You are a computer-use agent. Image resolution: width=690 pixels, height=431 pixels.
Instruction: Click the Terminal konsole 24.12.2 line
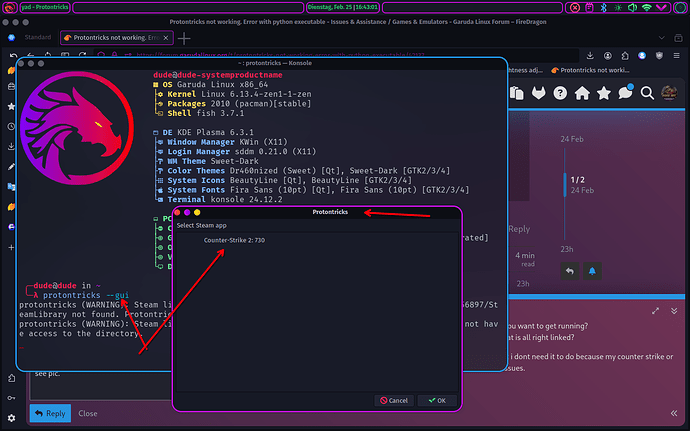pyautogui.click(x=225, y=199)
